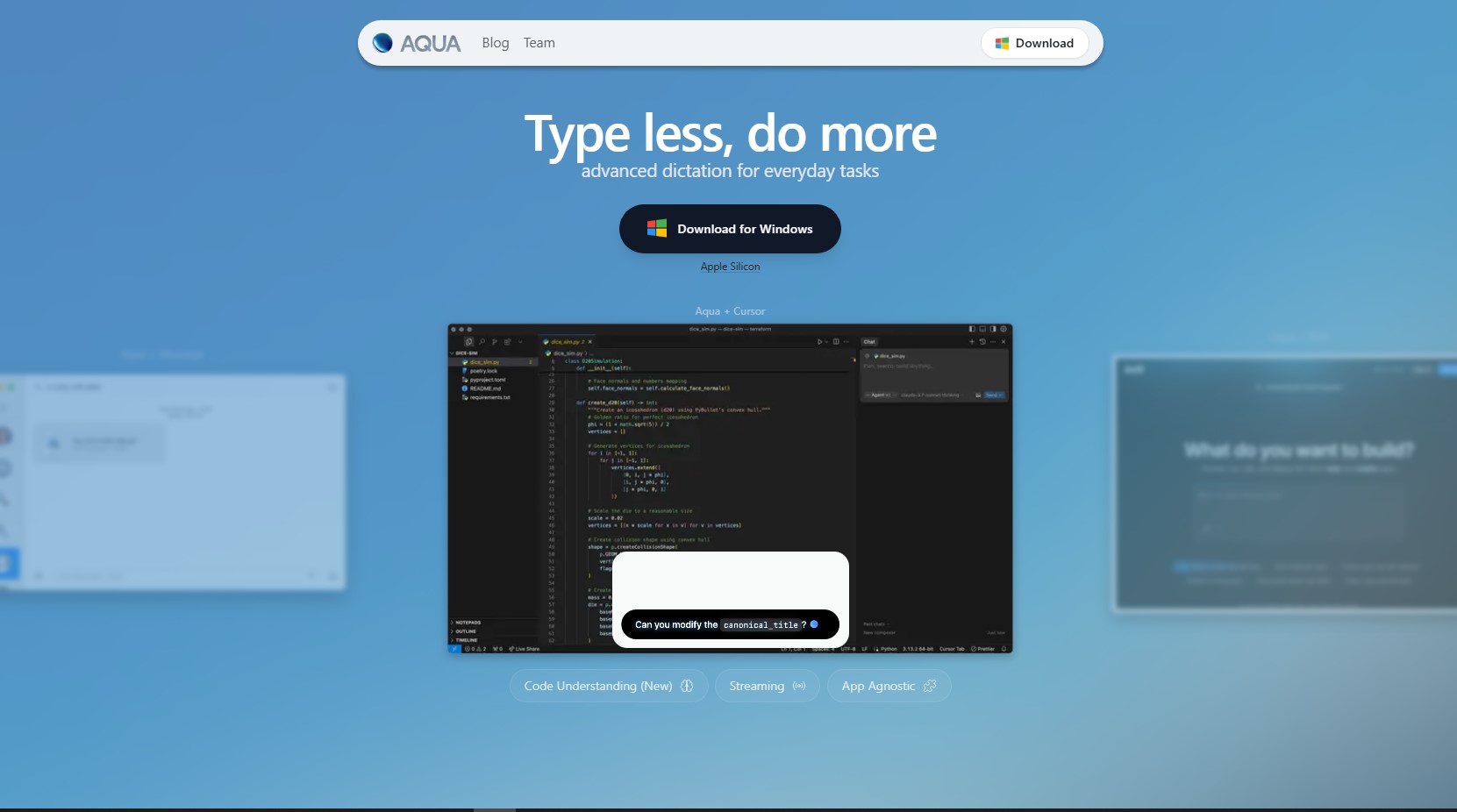Show the blurred demo slide on the right
Image resolution: width=1457 pixels, height=812 pixels.
point(1284,482)
